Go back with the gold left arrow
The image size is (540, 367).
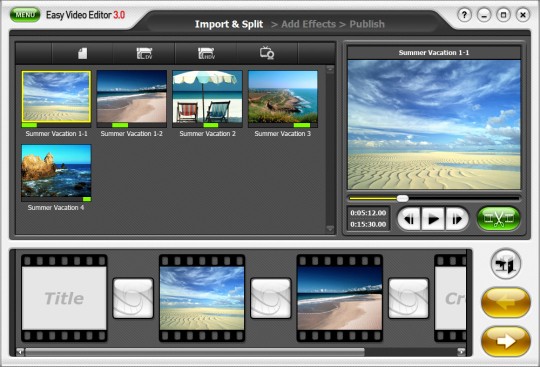coord(506,303)
